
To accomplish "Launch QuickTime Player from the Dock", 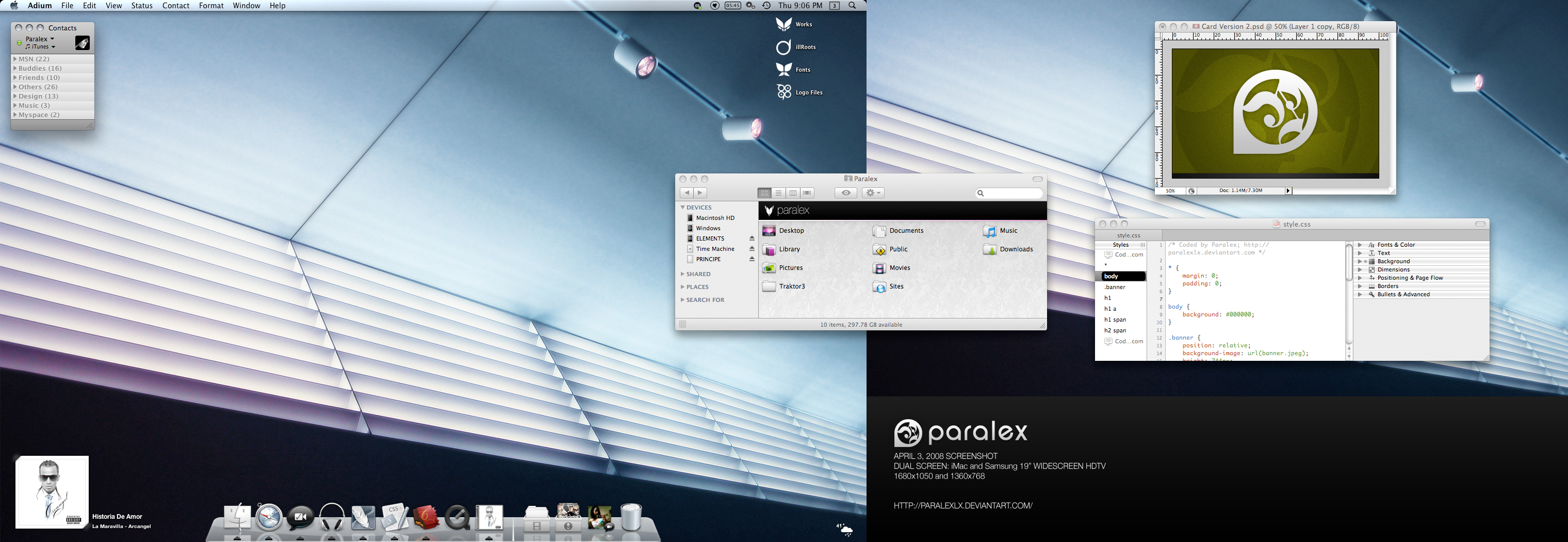I will [457, 518].
